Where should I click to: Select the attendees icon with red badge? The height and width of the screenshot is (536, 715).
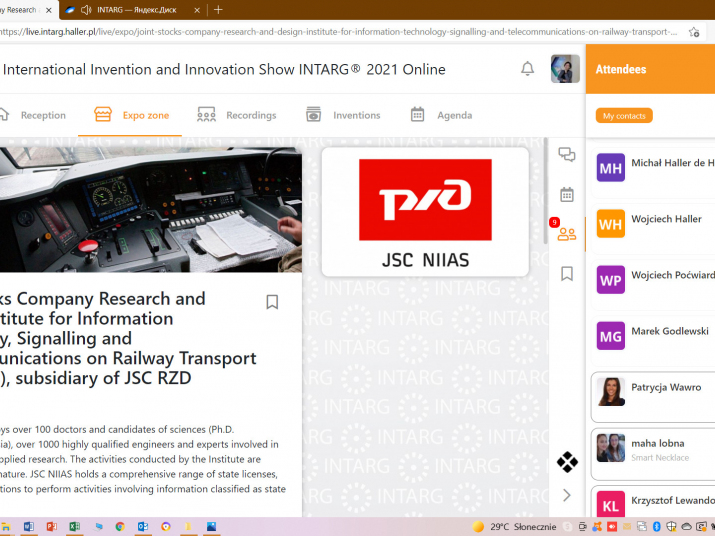click(567, 234)
